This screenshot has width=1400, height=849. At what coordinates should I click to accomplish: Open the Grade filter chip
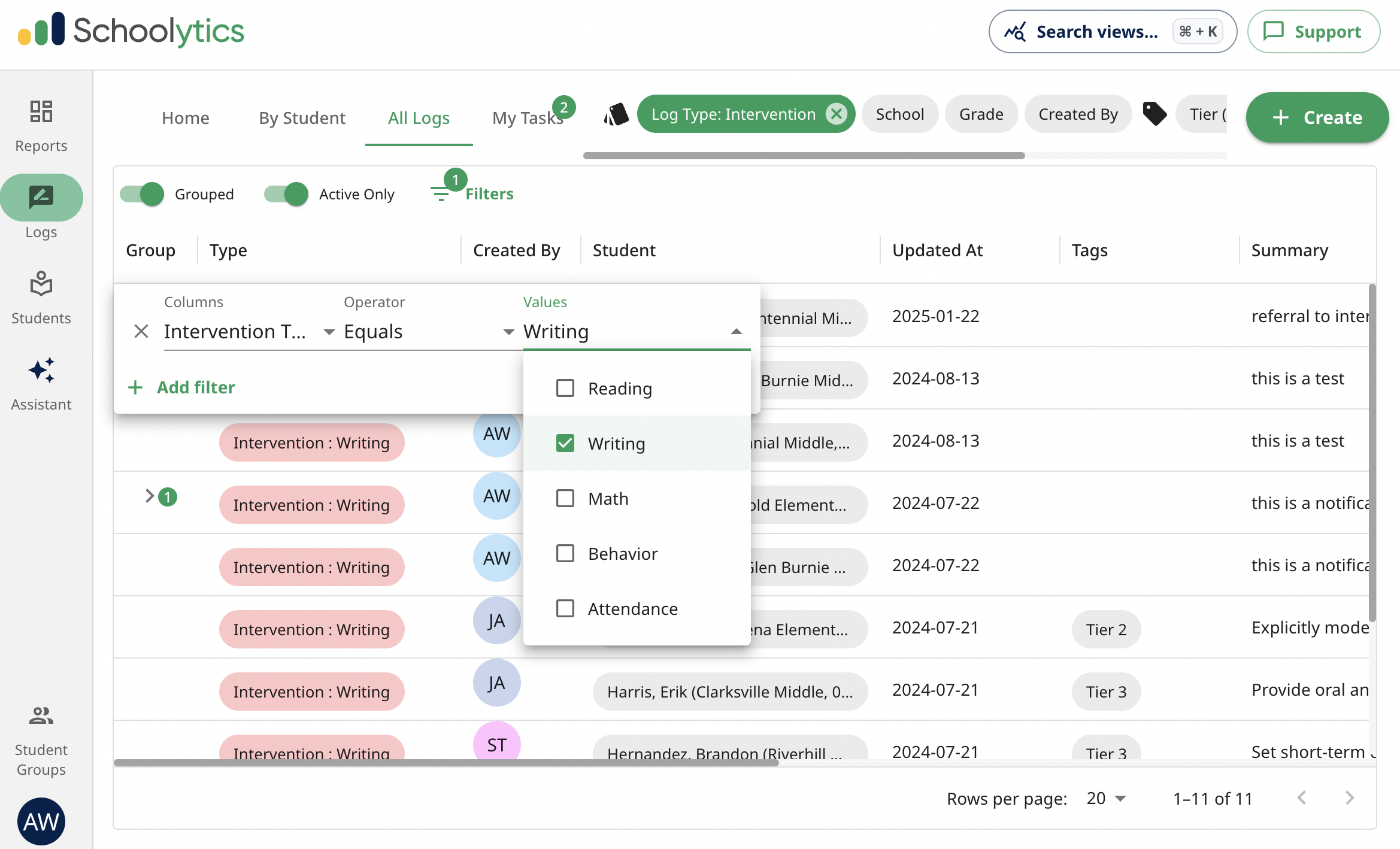[x=981, y=114]
